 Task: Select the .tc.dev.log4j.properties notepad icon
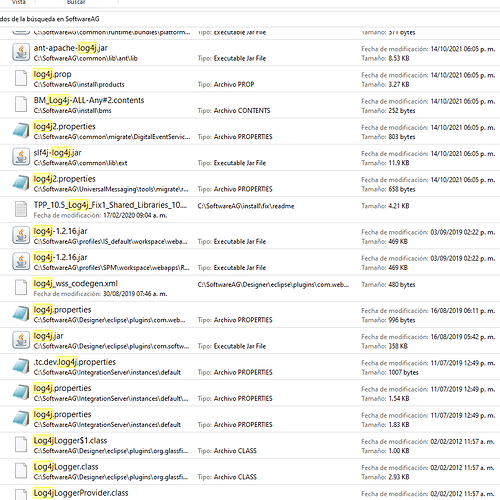pos(21,367)
